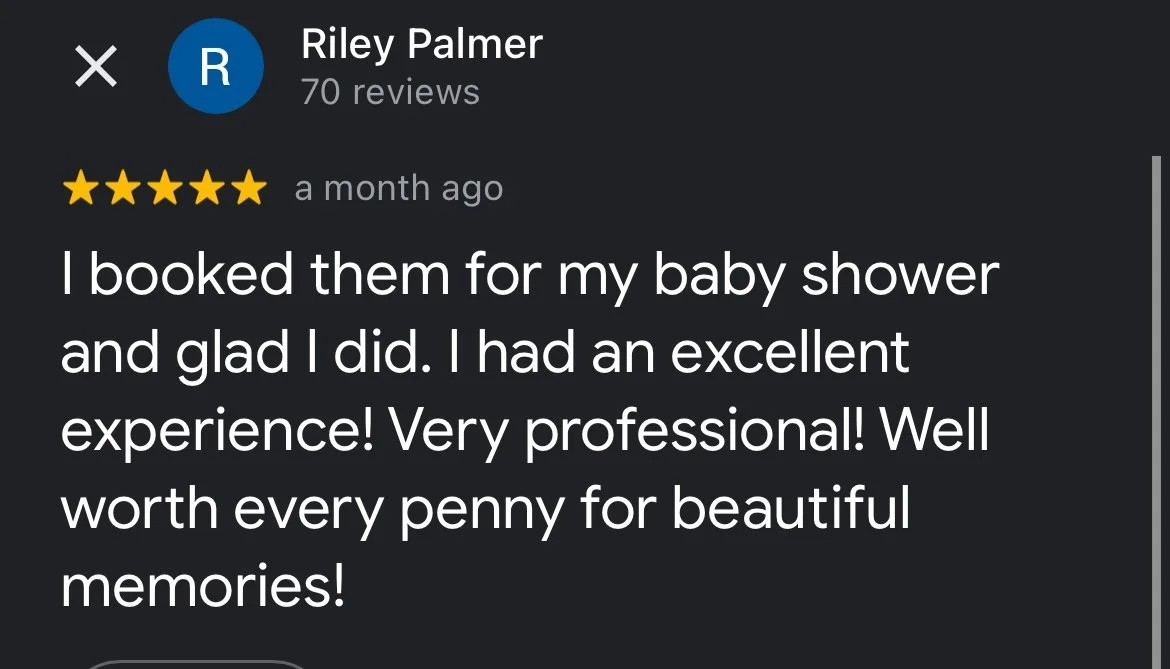Select the fourth gold rating star
1170x669 pixels.
coord(207,188)
